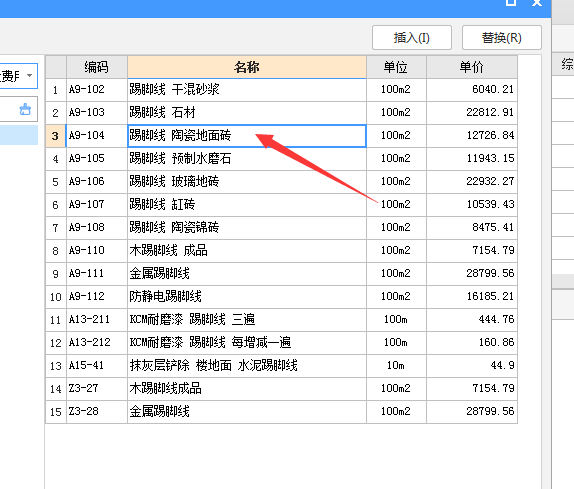Click the 插入(I) button
This screenshot has width=574, height=489.
411,37
